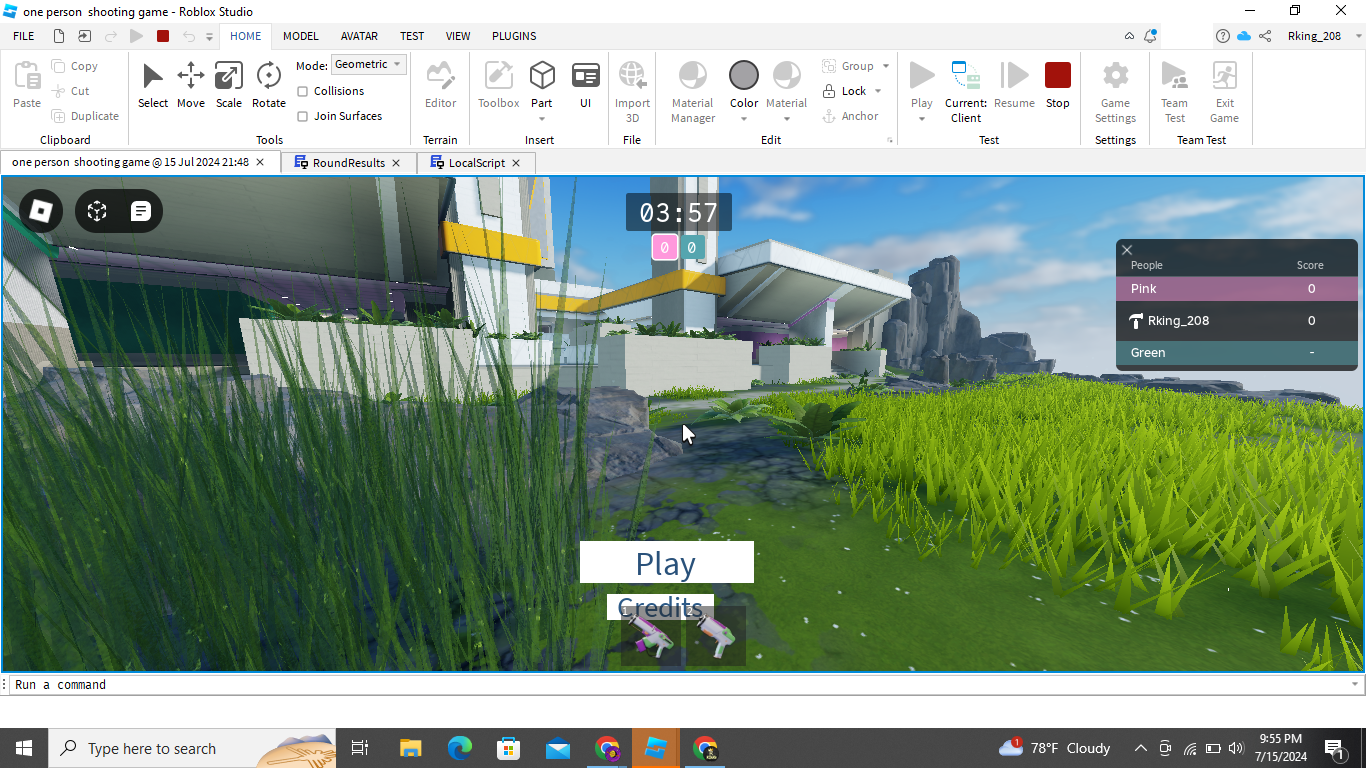1366x768 pixels.
Task: Open the LocalScript tab
Action: (477, 162)
